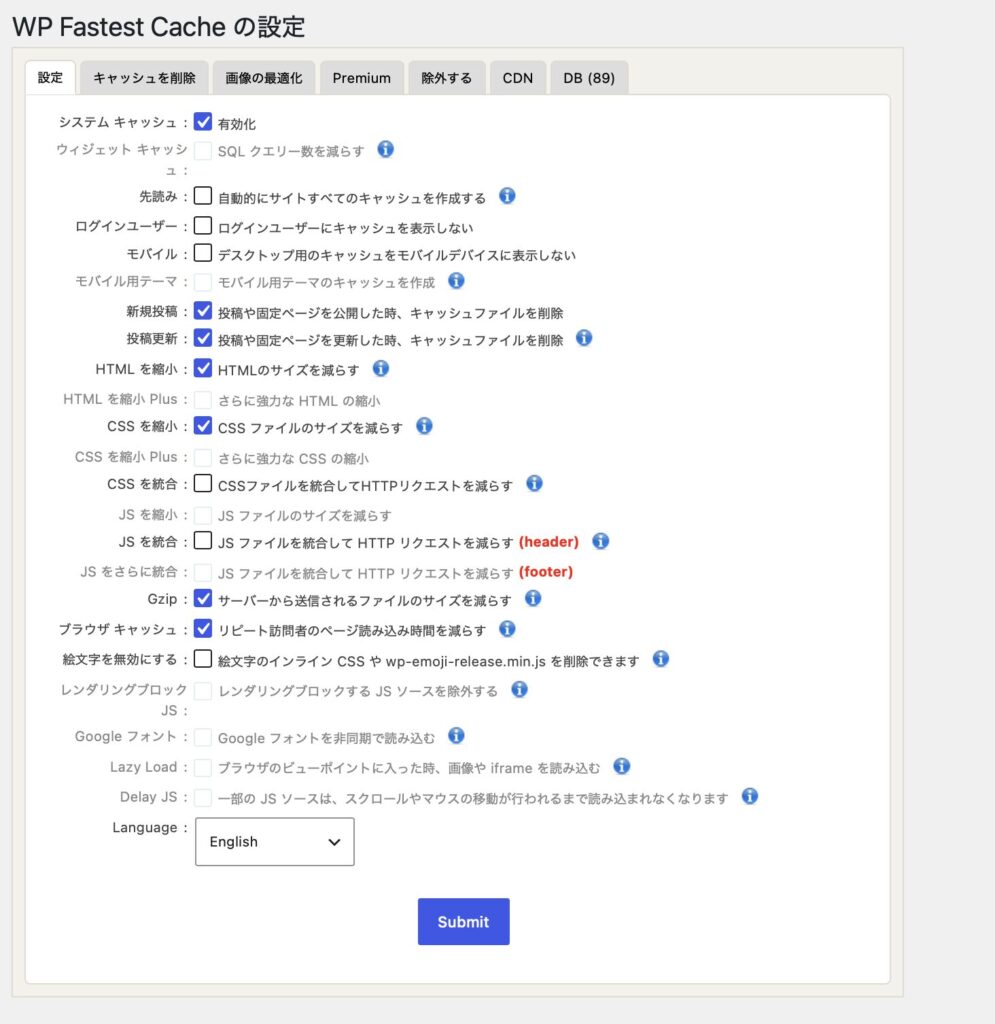
Task: Click disabled モバイル用テーマ checkbox
Action: [203, 282]
